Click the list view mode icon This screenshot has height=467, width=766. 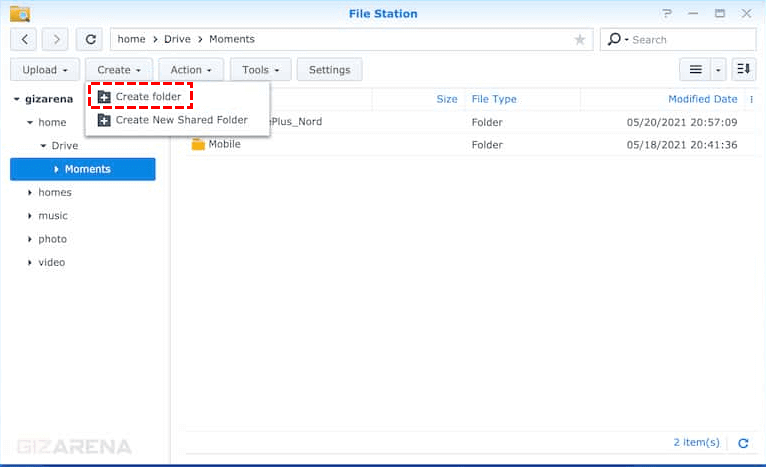click(695, 70)
